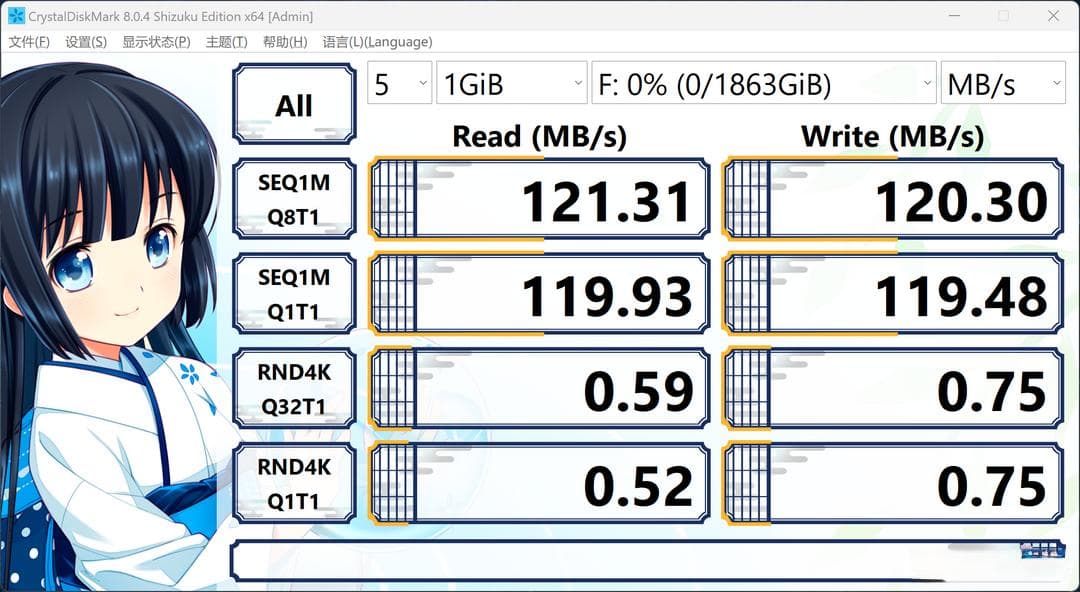The image size is (1080, 592).
Task: Open the 设置(S) menu
Action: [86, 42]
